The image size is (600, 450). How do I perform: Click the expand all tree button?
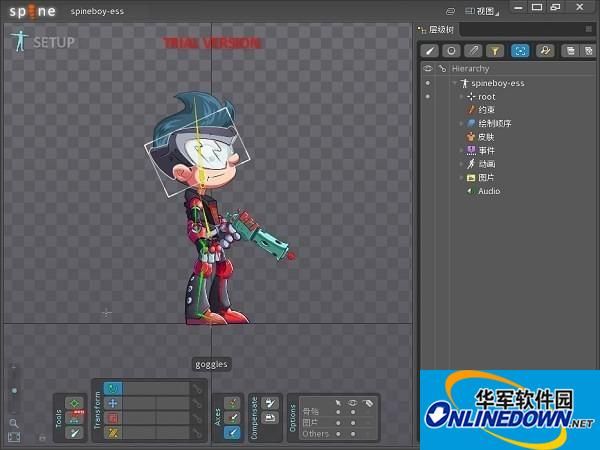[x=588, y=51]
